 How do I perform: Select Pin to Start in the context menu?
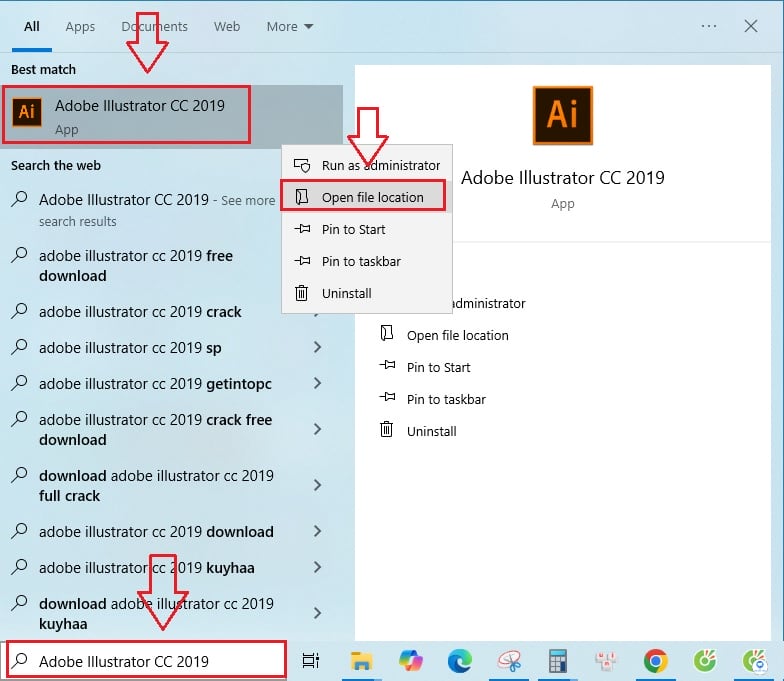[367, 230]
